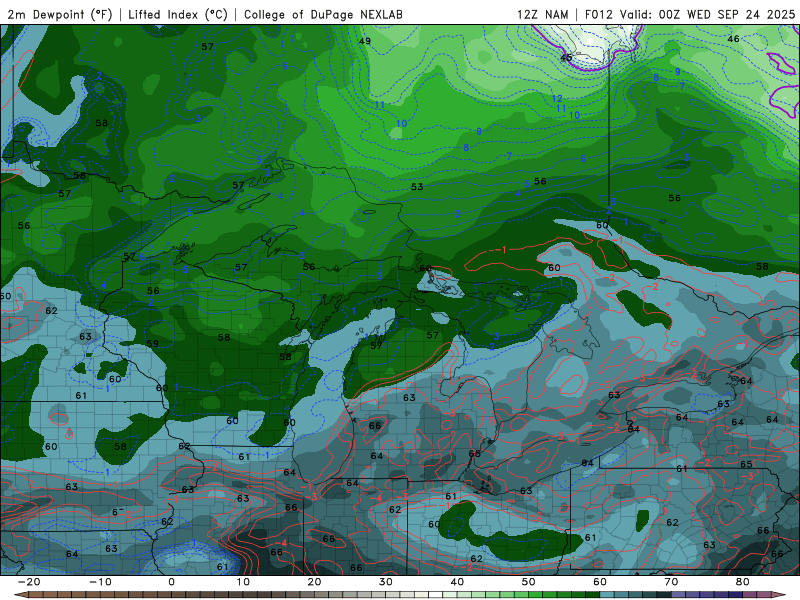800x600 pixels.
Task: Click the 50 label on the color scale
Action: pos(529,582)
